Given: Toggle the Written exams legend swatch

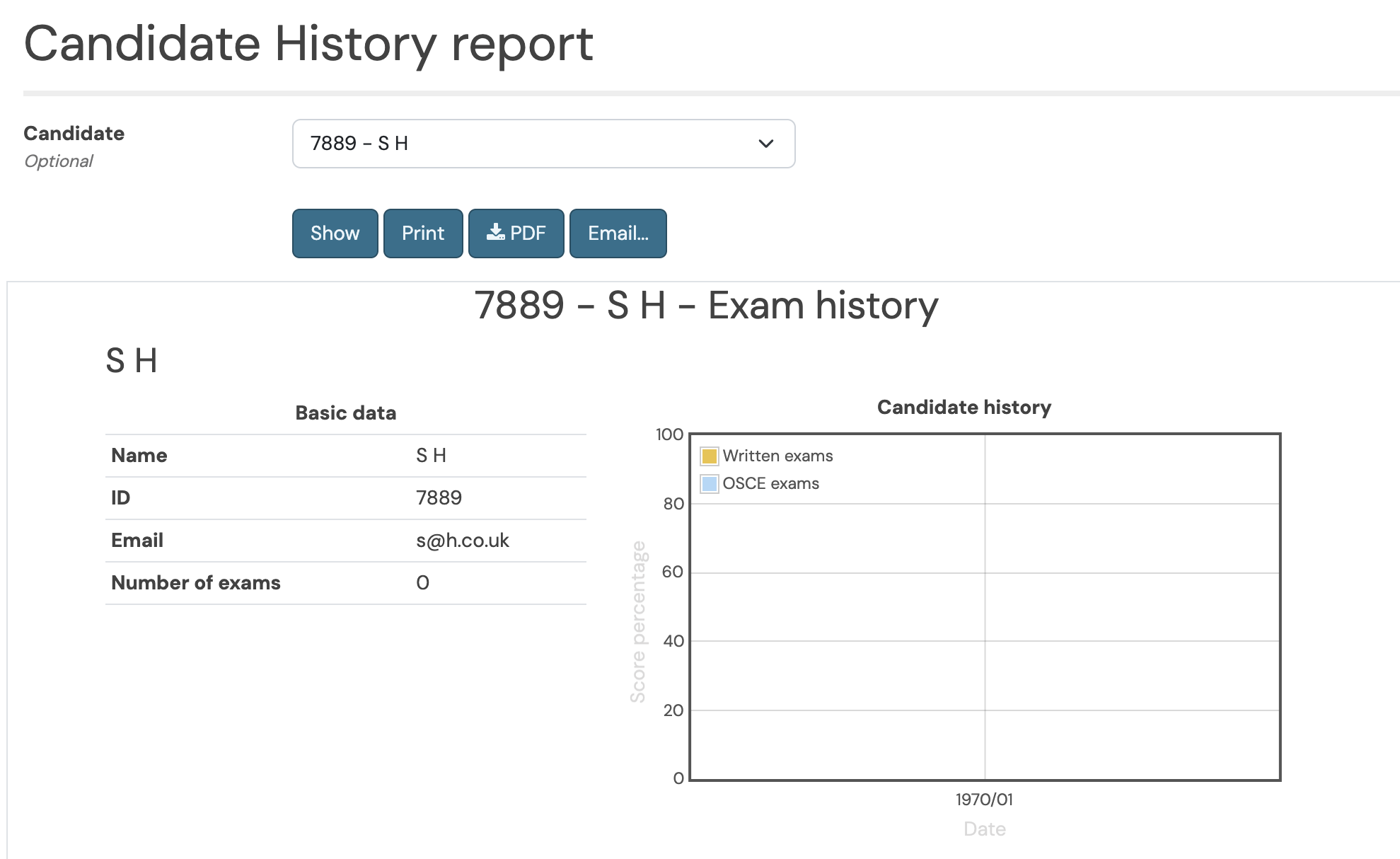Looking at the screenshot, I should point(710,456).
